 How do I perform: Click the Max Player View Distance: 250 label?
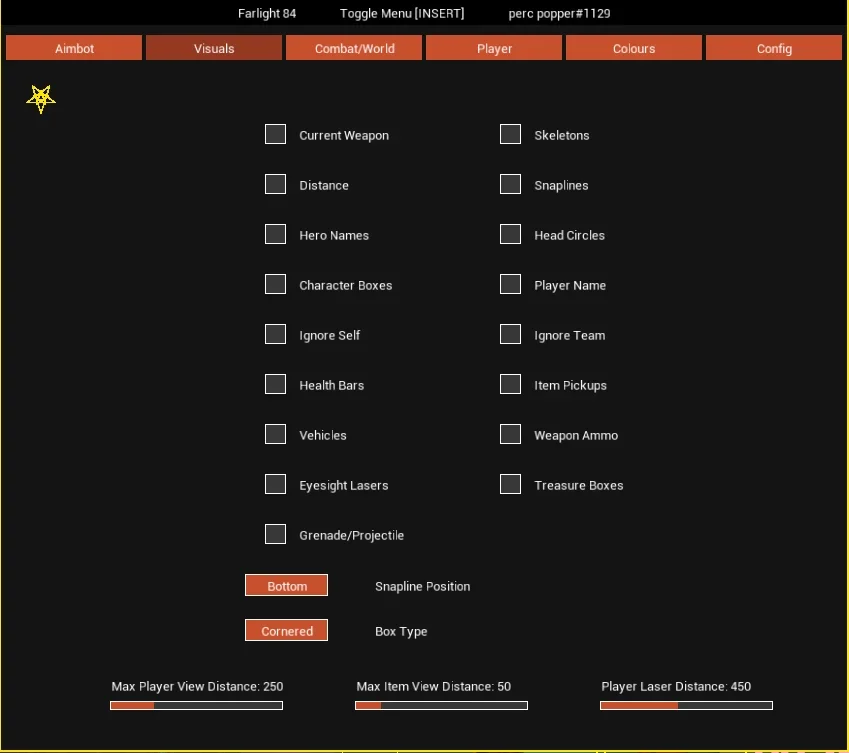tap(197, 686)
